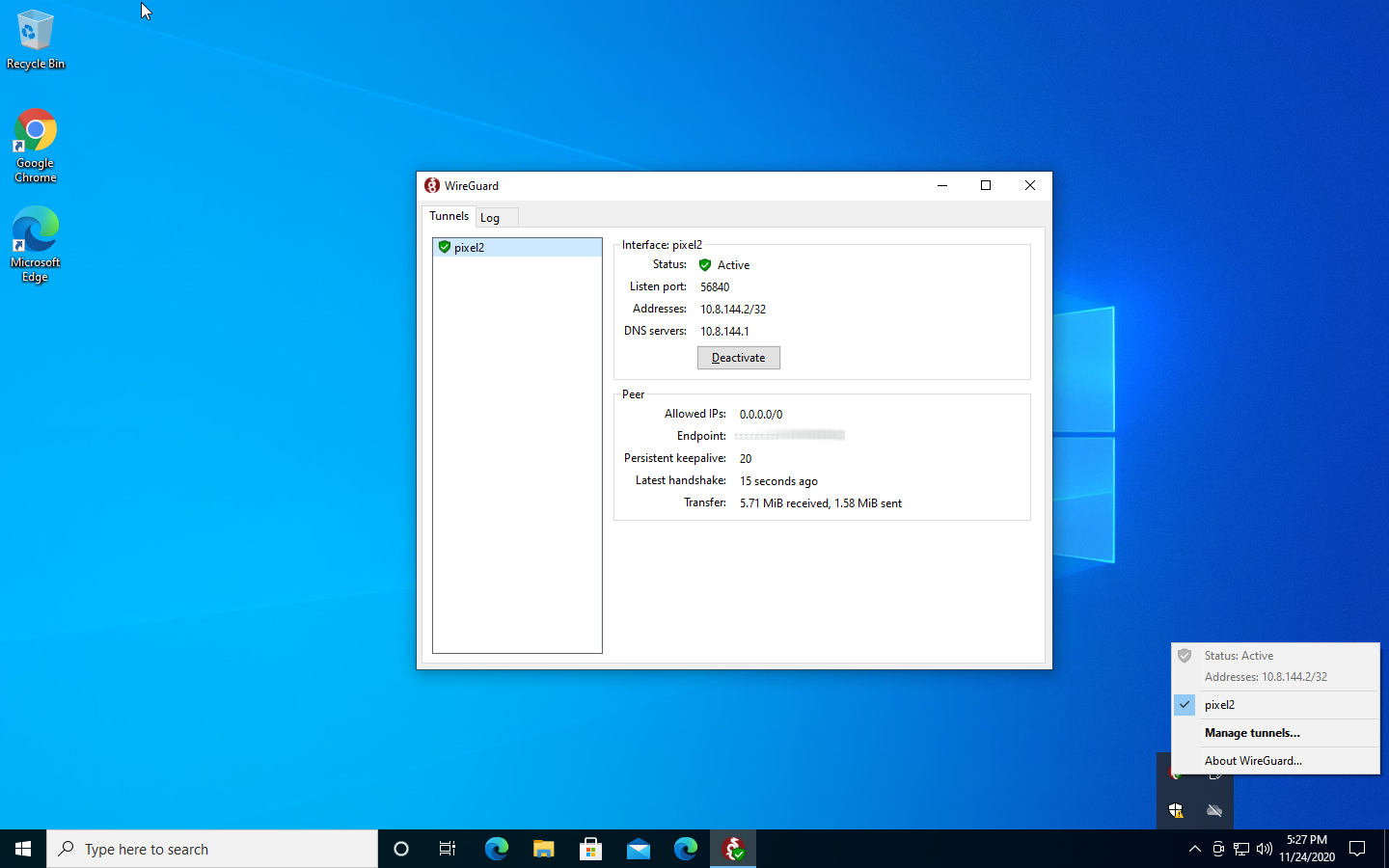Launch Microsoft Edge from the taskbar
Image resolution: width=1389 pixels, height=868 pixels.
(496, 849)
